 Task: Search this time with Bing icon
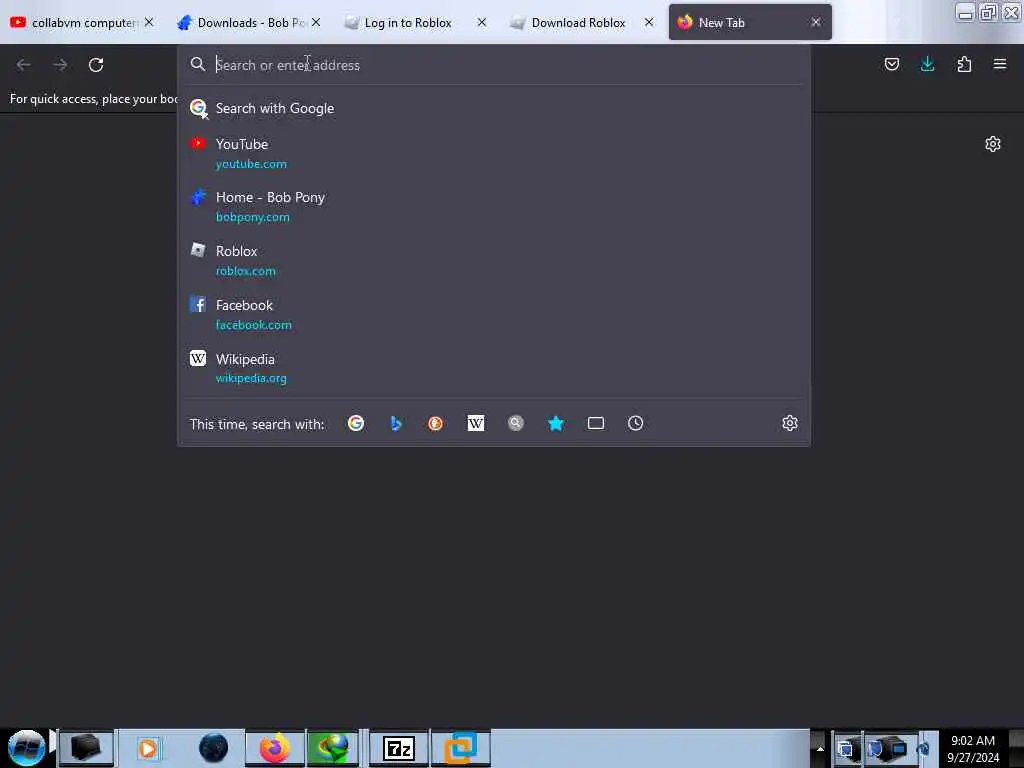coord(396,423)
